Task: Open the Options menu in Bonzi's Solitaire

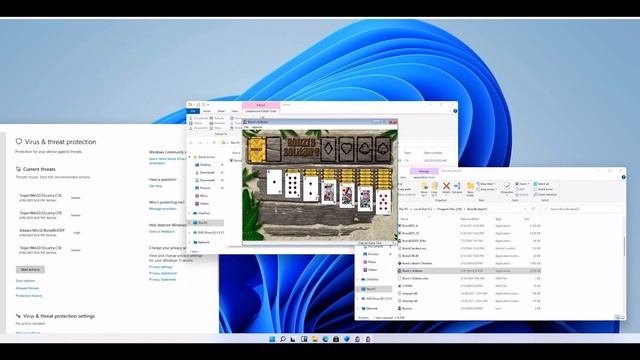Action: [257, 127]
